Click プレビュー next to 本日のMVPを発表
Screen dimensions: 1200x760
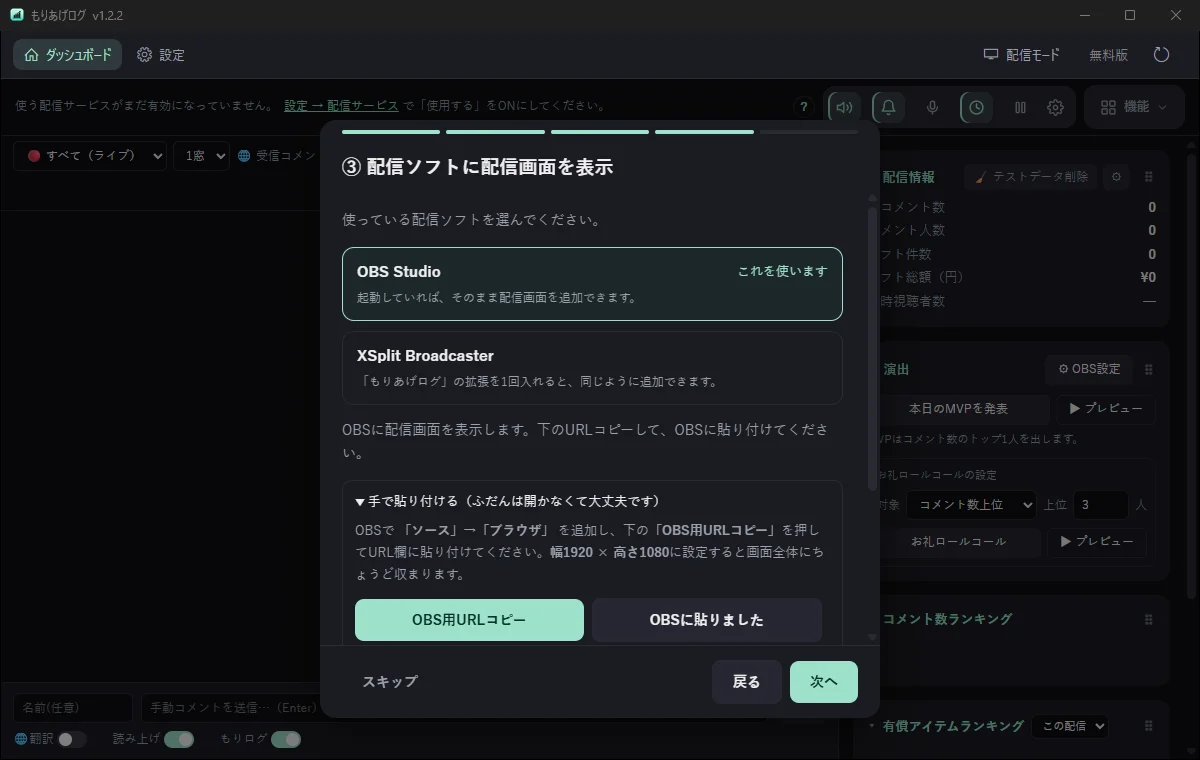tap(1105, 409)
